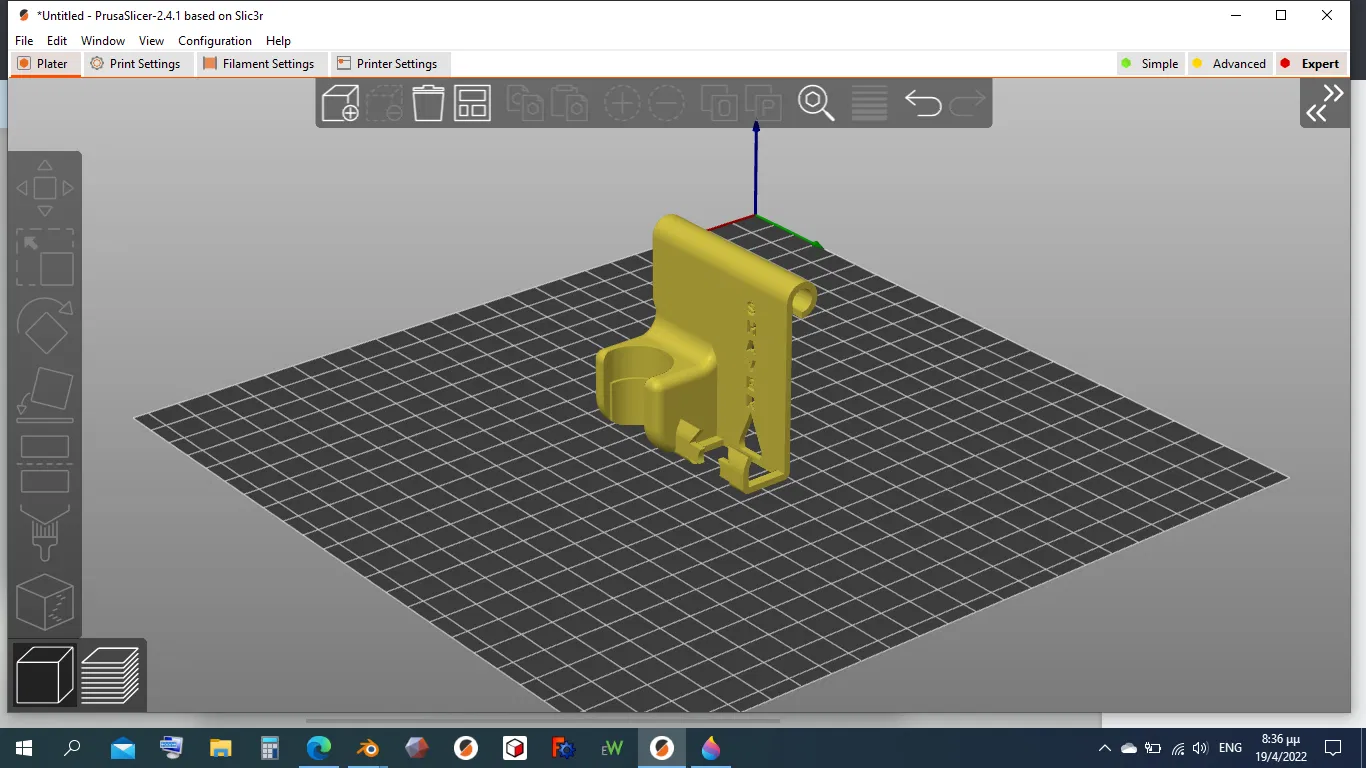The image size is (1366, 768).
Task: Click the Add model toolbar icon
Action: click(x=340, y=103)
